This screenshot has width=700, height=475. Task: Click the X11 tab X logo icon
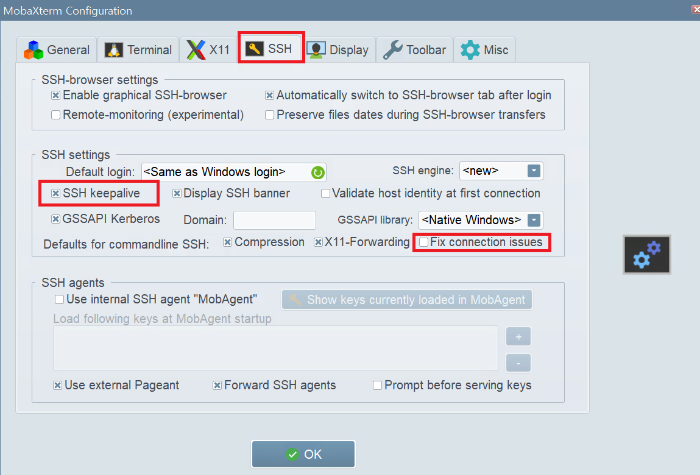[196, 50]
